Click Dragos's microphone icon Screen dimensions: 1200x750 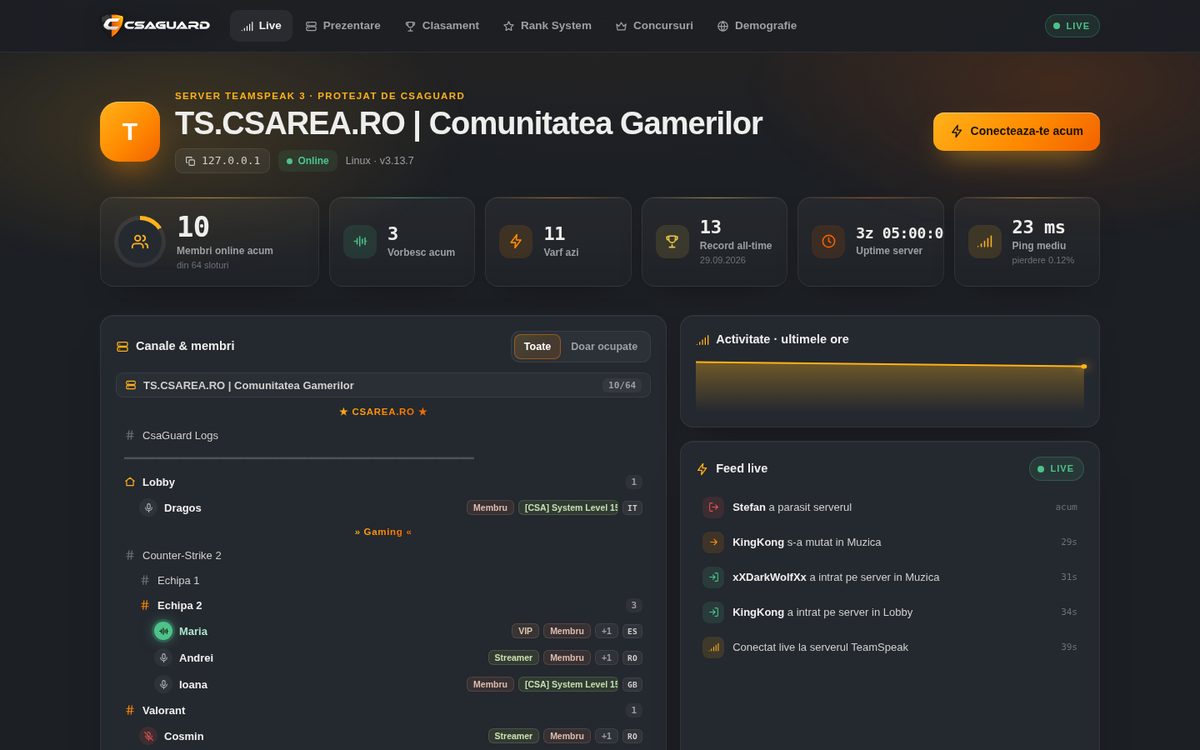148,508
